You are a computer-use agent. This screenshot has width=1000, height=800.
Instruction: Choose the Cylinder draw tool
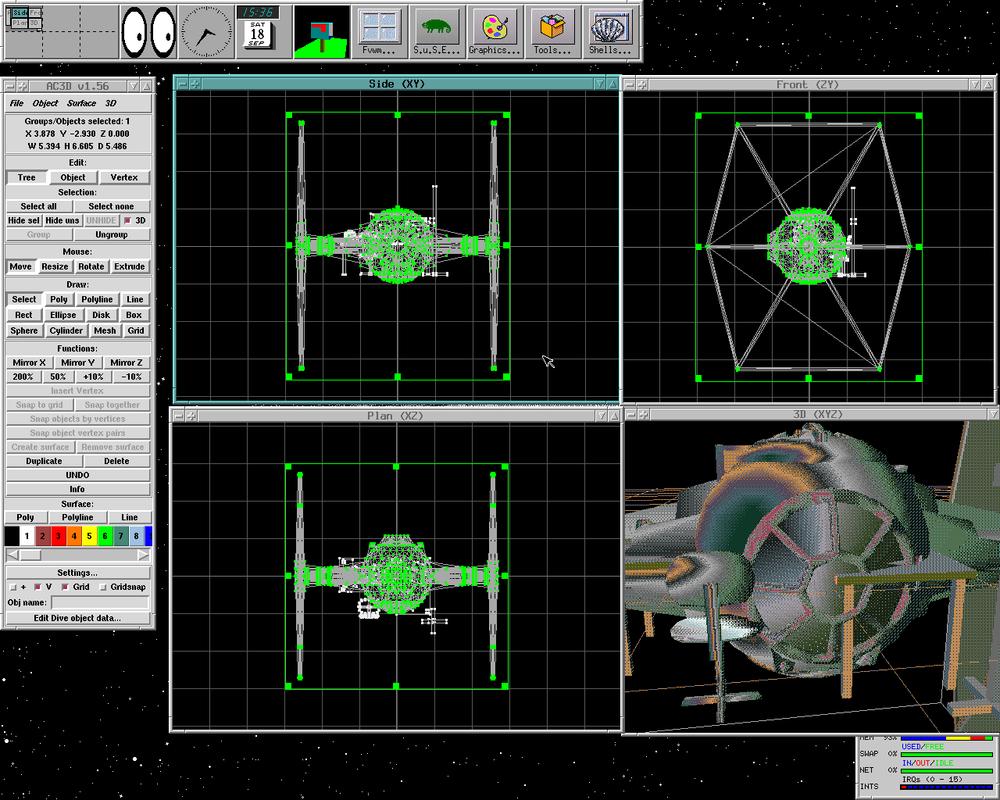tap(66, 330)
